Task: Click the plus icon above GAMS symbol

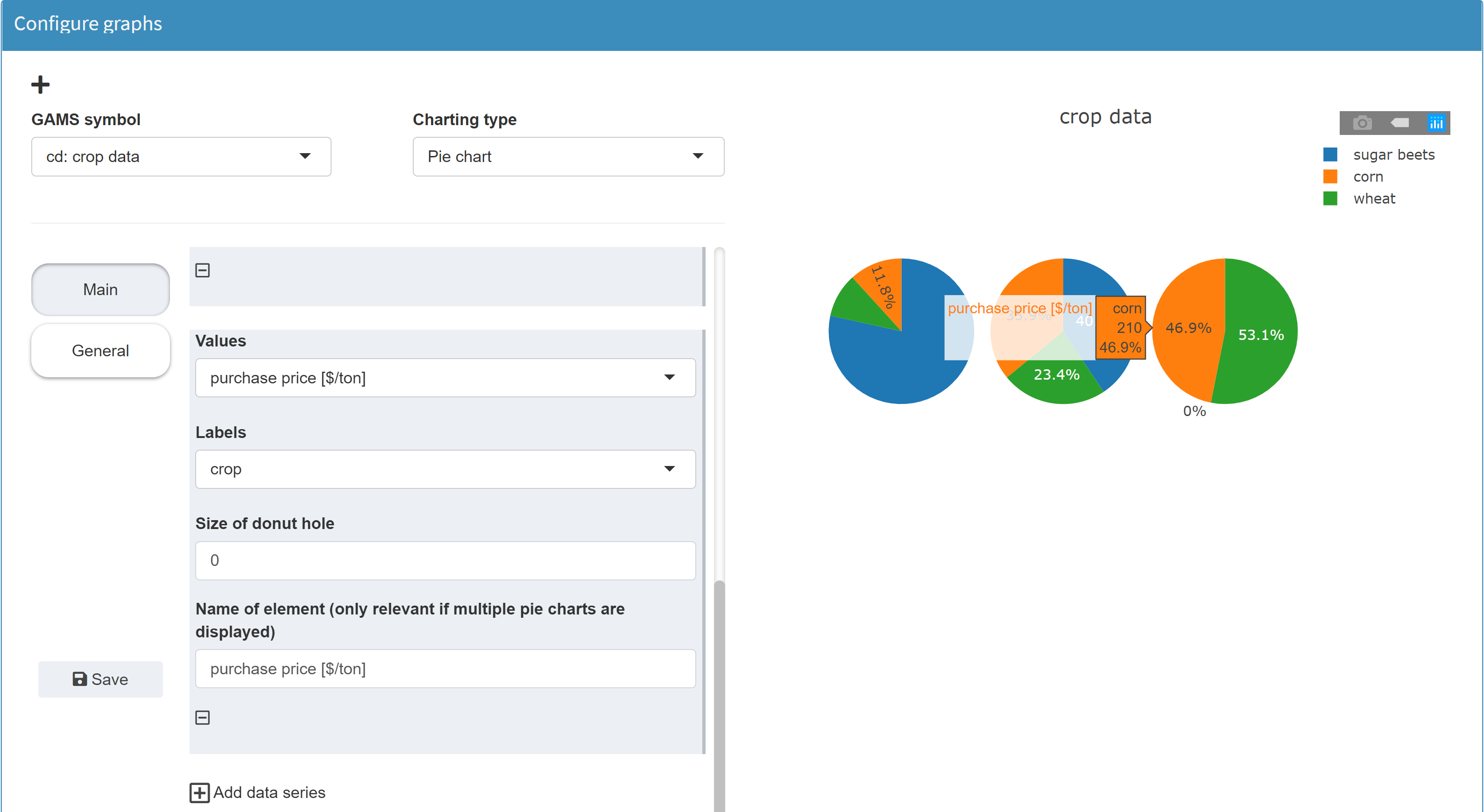Action: [x=40, y=85]
